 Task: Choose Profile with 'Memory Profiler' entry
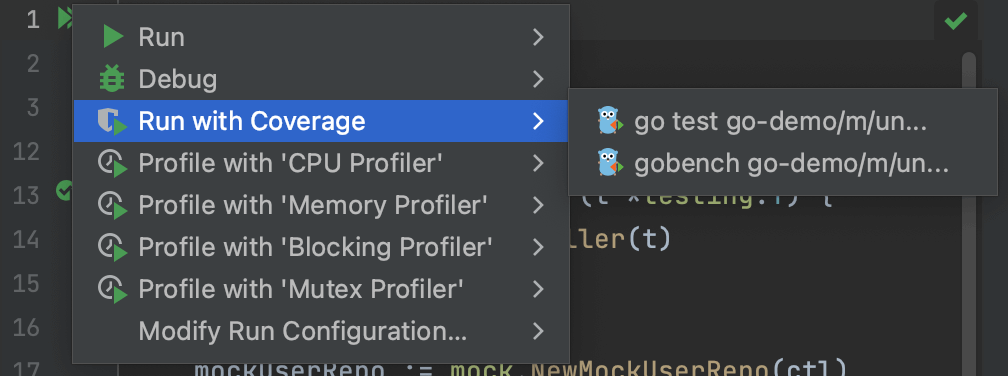click(321, 205)
